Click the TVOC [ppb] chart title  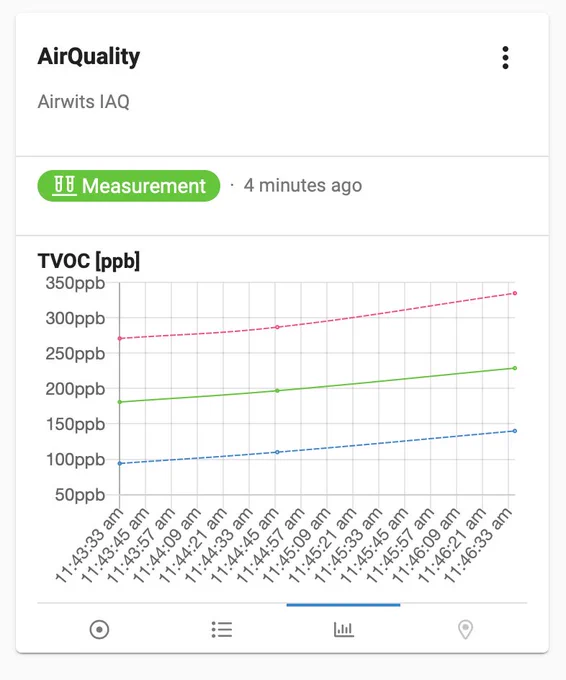pos(89,261)
